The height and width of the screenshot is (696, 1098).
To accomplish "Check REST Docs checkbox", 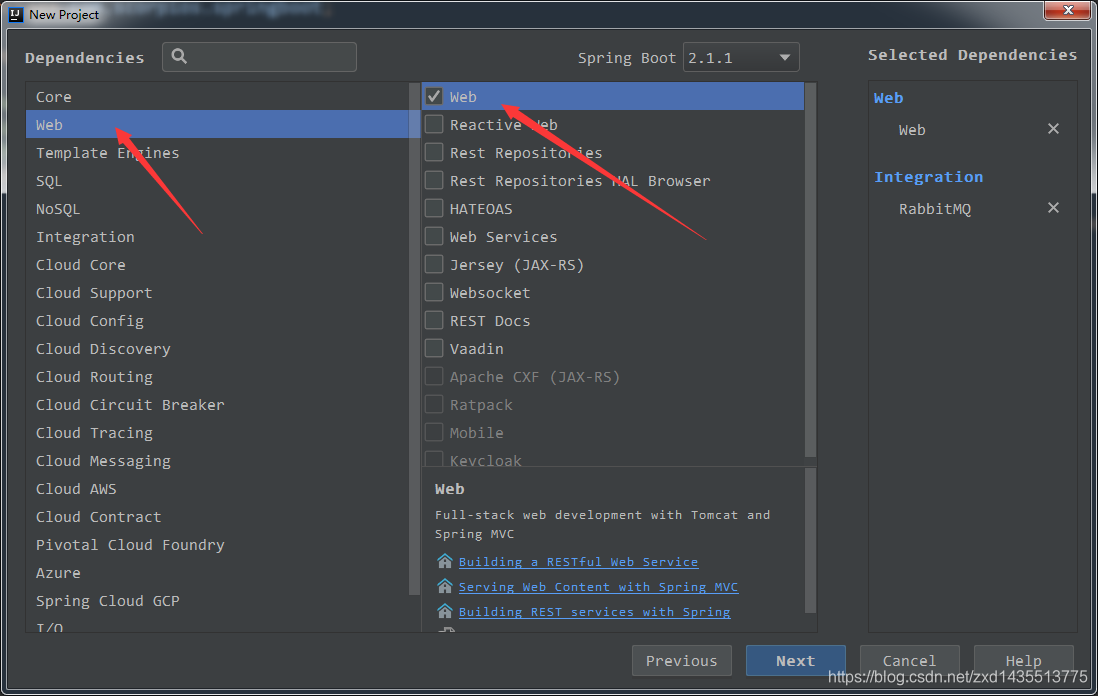I will pos(434,321).
